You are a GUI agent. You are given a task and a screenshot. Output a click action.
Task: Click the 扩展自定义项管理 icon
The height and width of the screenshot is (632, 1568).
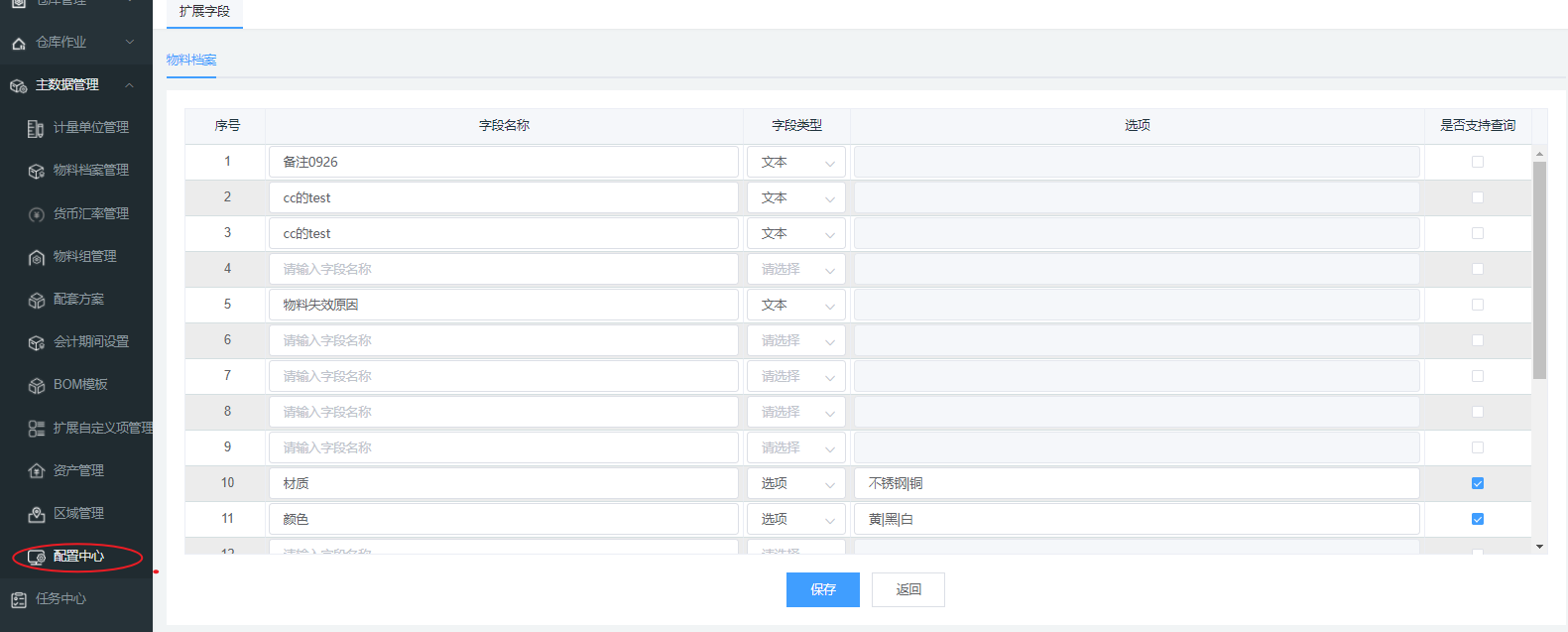pos(36,429)
